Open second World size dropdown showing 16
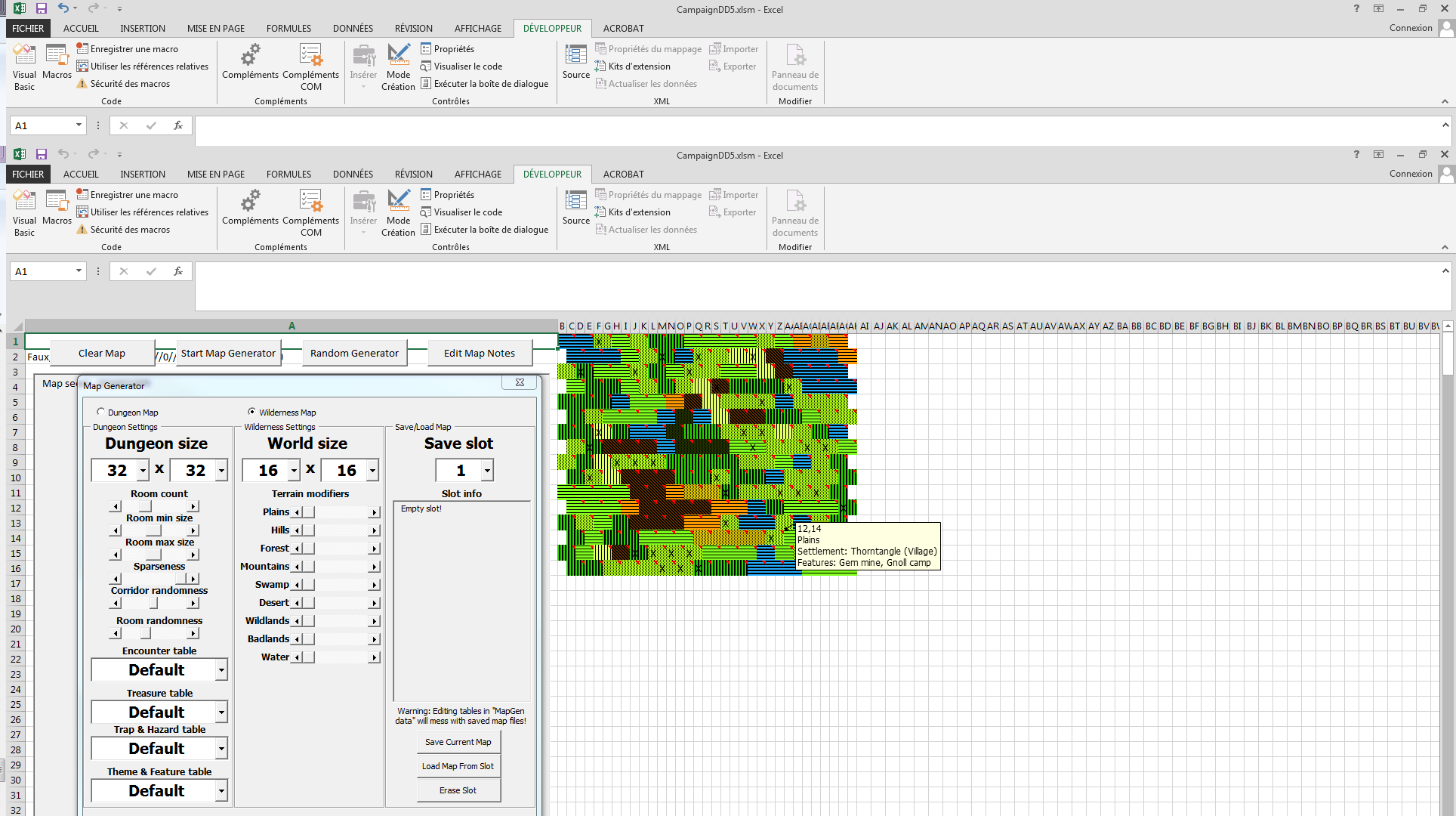Viewport: 1456px width, 816px height. [x=372, y=471]
